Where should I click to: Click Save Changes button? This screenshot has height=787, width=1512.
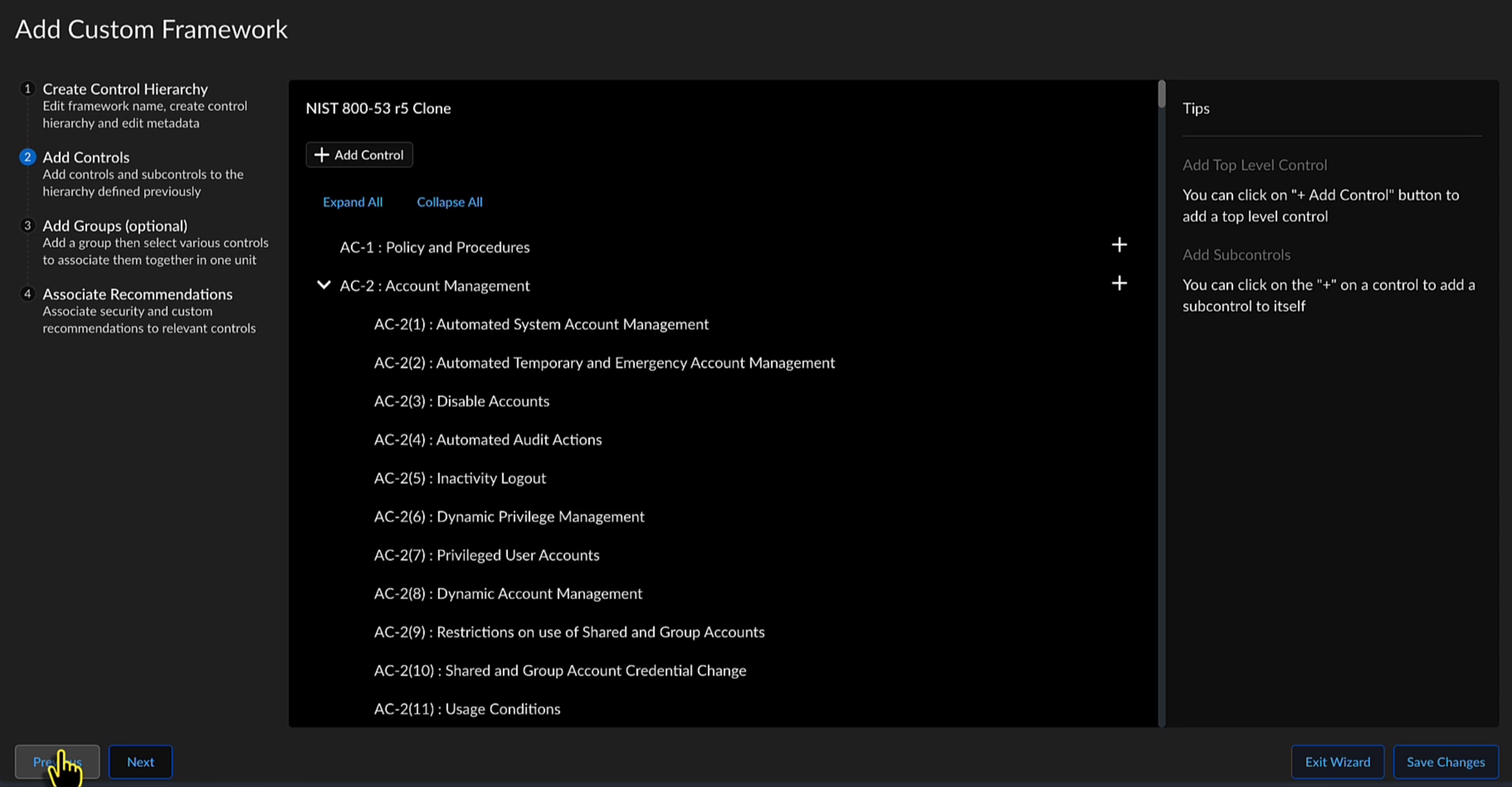[x=1445, y=762]
